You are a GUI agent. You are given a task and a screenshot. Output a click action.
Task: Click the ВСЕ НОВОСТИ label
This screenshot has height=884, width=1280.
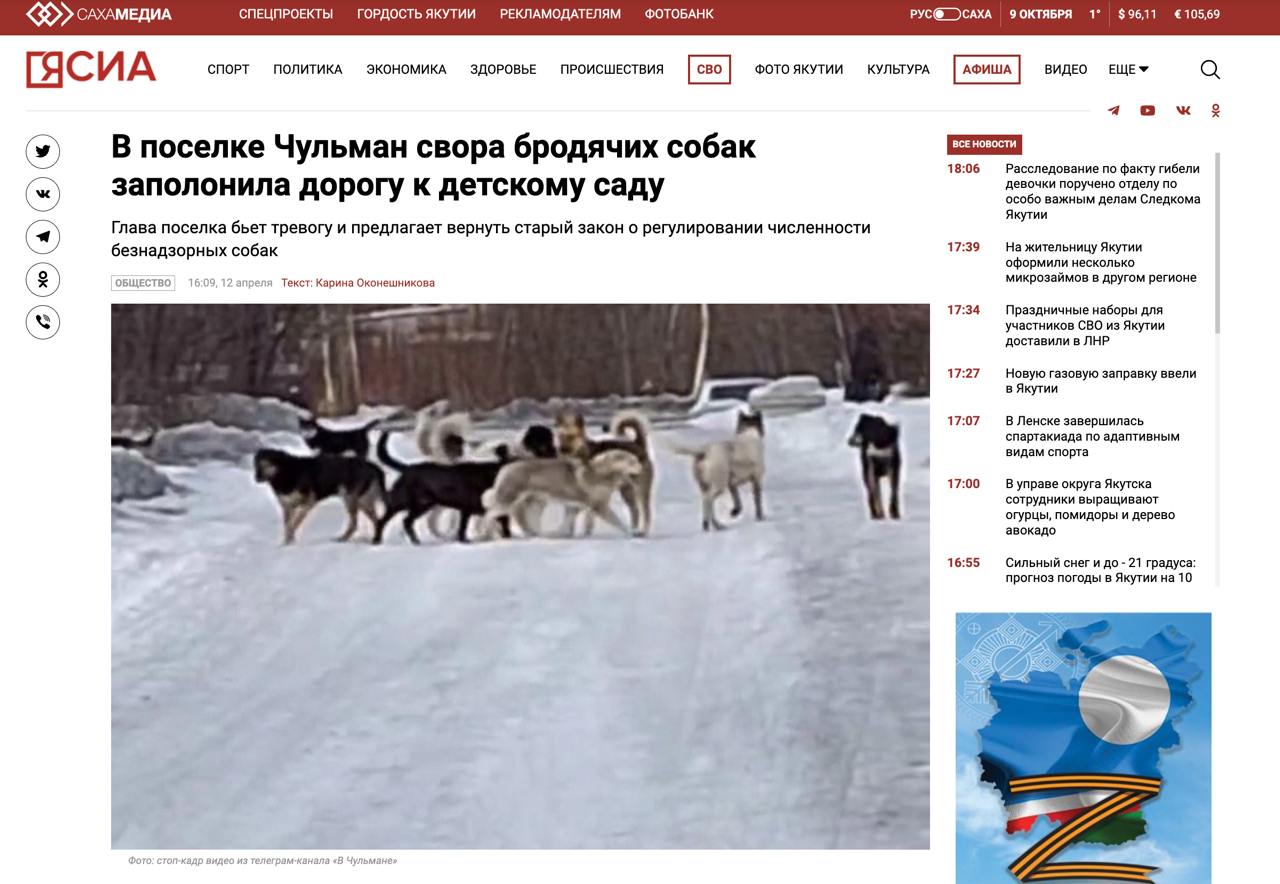pos(984,144)
